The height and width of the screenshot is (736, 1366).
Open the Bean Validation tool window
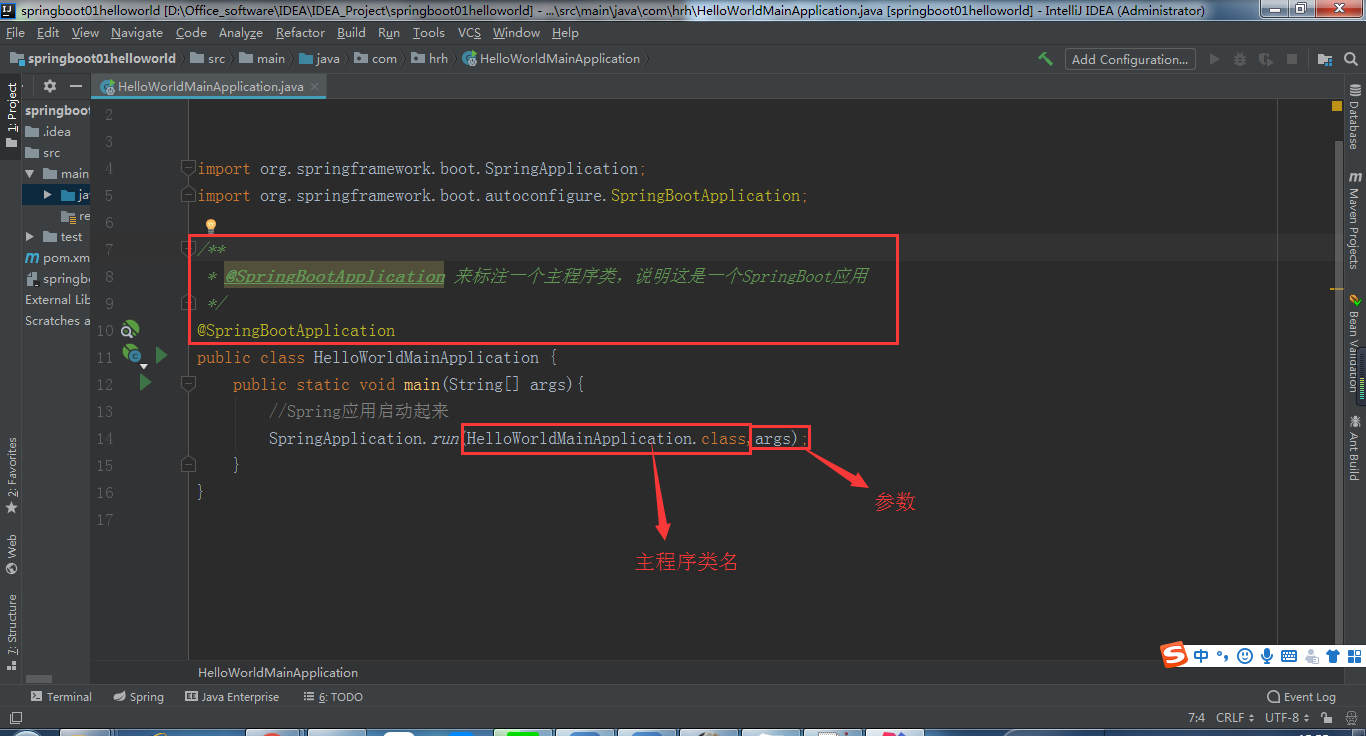coord(1355,343)
